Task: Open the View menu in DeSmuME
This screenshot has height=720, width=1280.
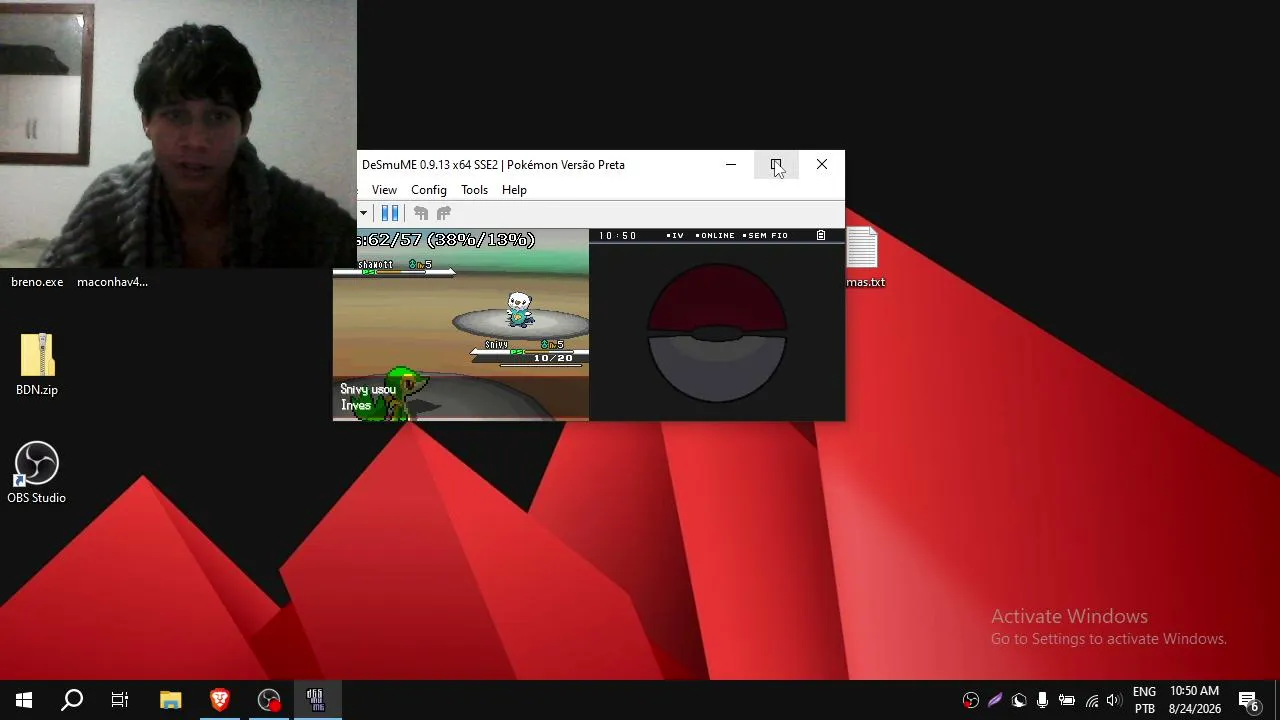Action: click(384, 190)
